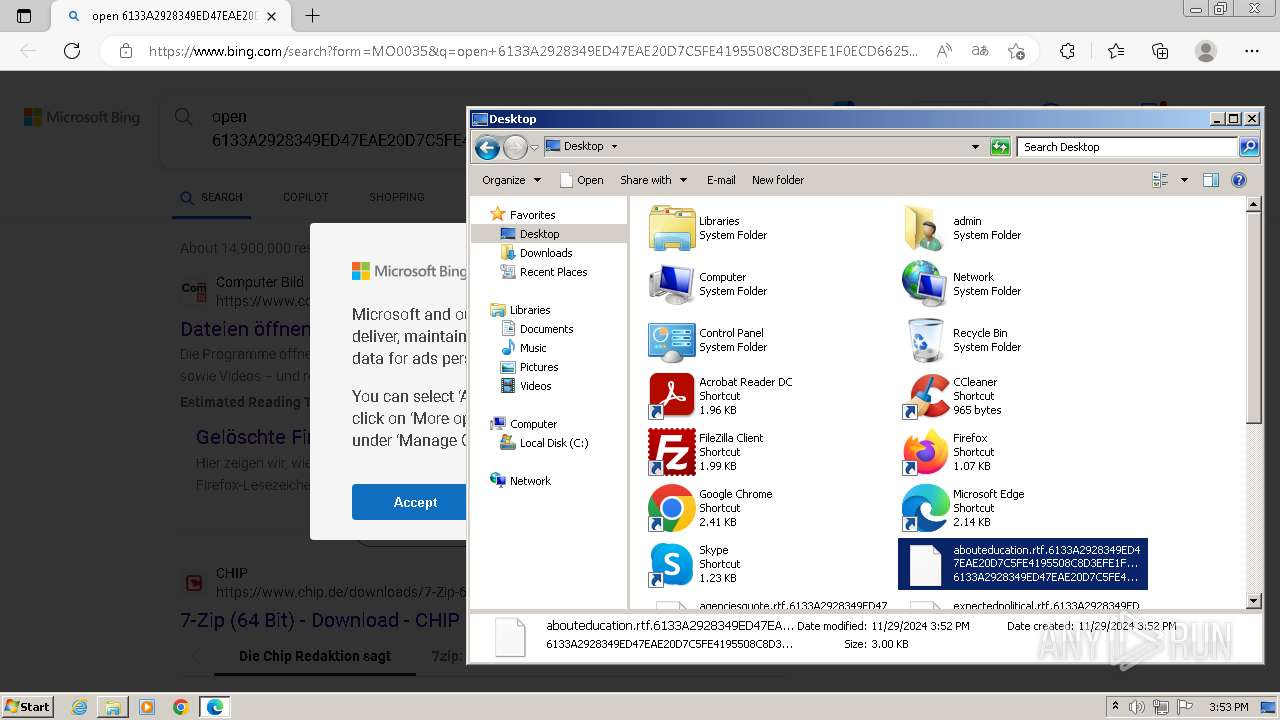Viewport: 1280px width, 720px height.
Task: Expand the Desktop breadcrumb arrow
Action: pyautogui.click(x=614, y=146)
